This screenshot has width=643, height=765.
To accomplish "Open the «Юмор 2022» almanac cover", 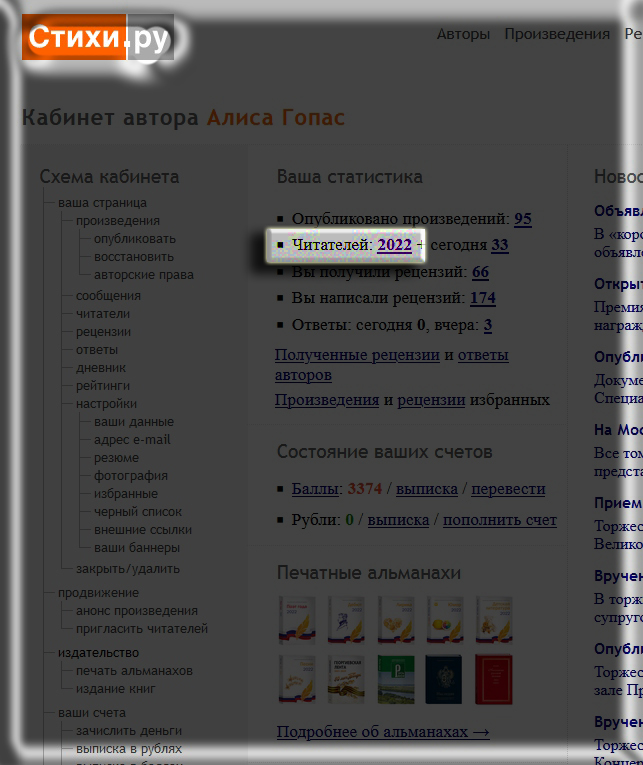I will tap(445, 620).
